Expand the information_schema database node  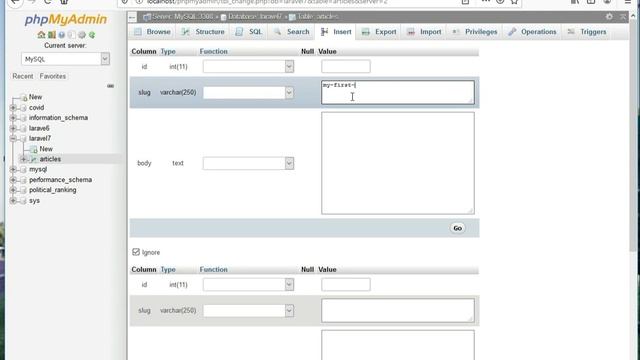13,118
